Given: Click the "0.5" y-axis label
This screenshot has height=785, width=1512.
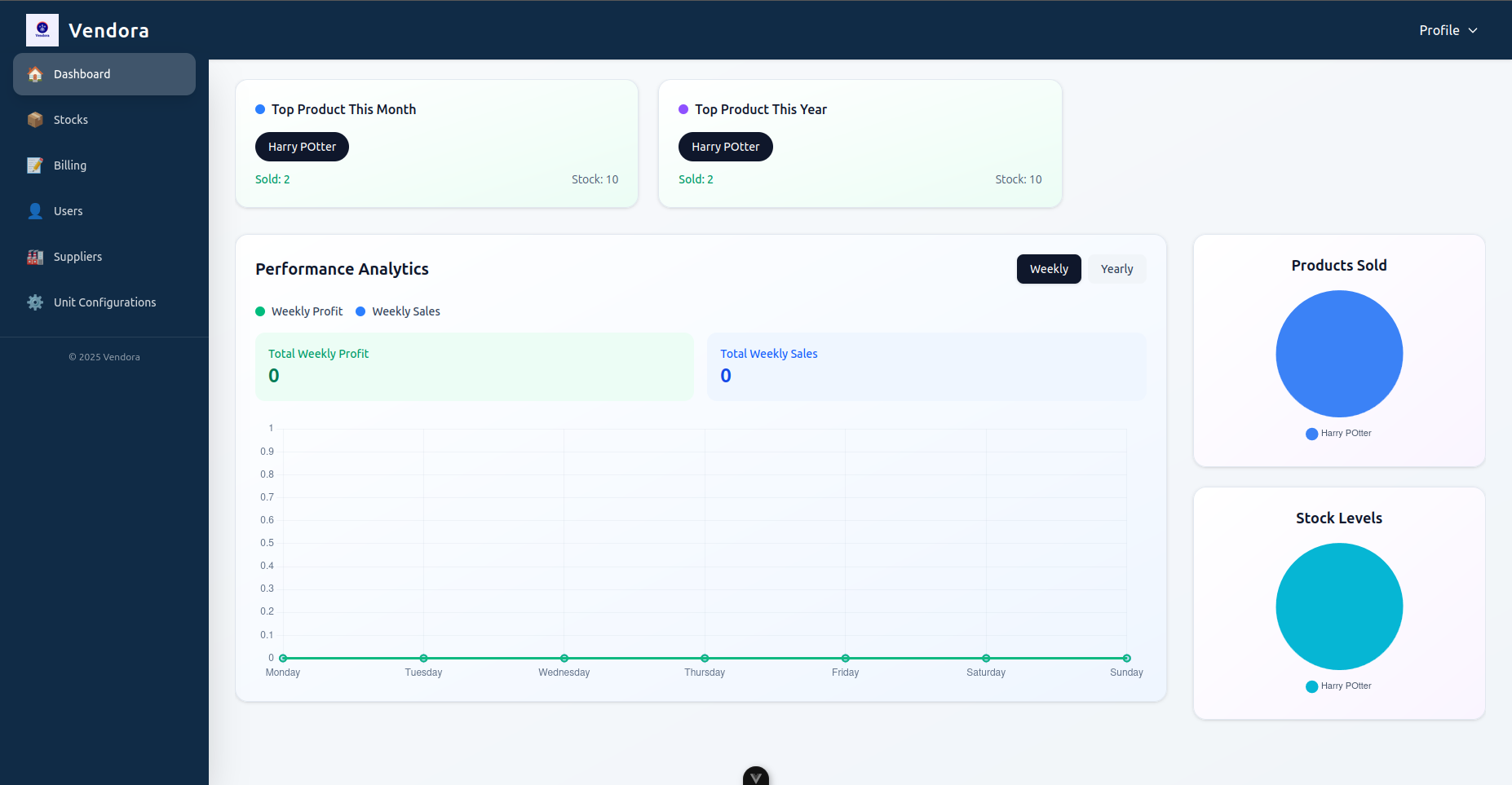Looking at the screenshot, I should [267, 543].
